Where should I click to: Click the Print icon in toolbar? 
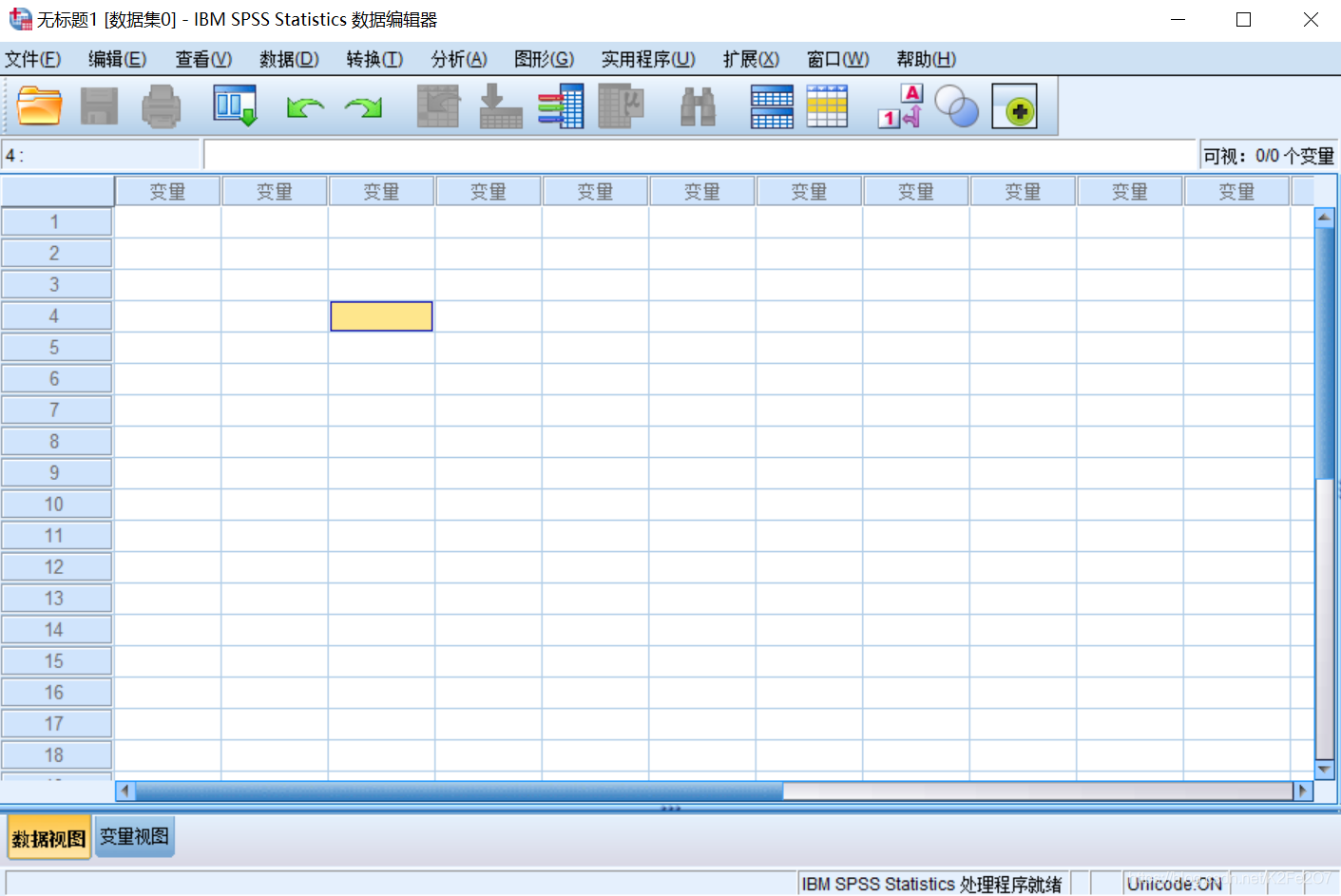(x=161, y=106)
